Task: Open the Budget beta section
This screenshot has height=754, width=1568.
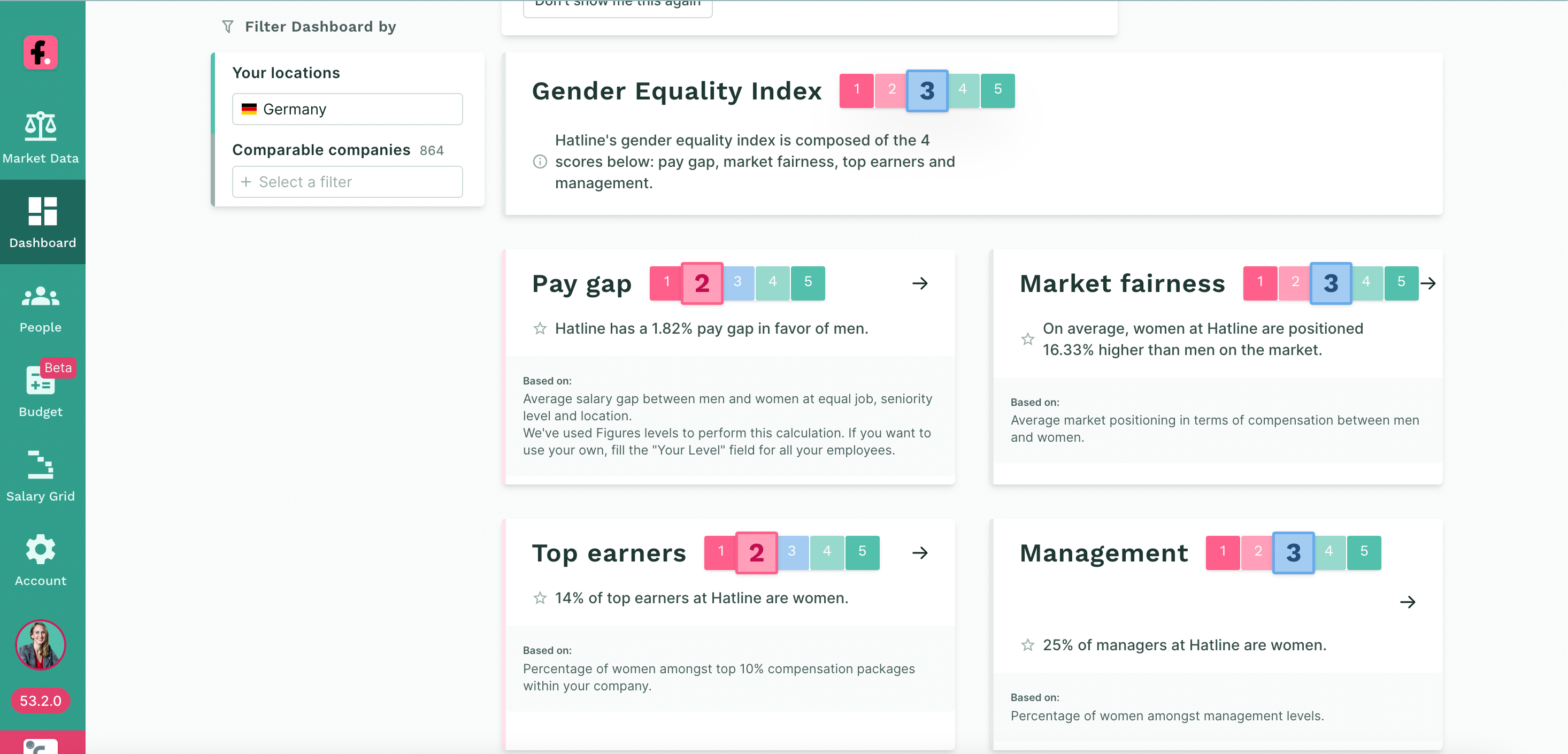Action: pyautogui.click(x=40, y=391)
